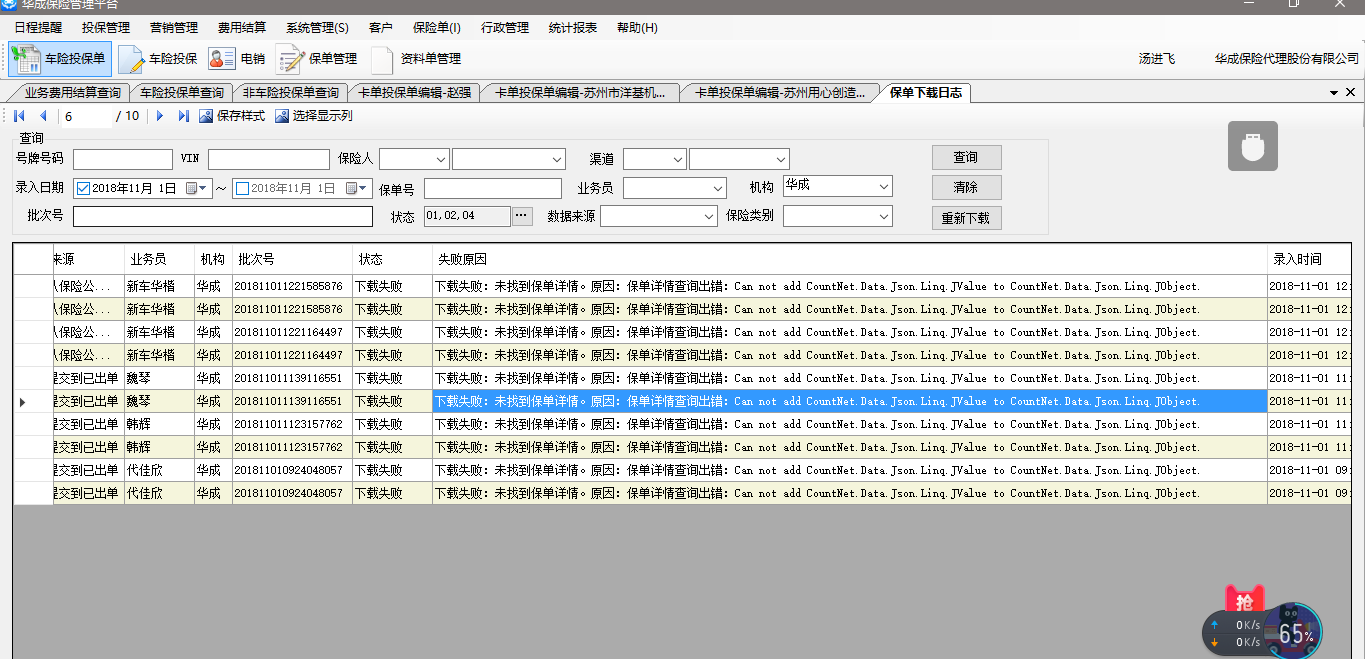
Task: Open 行政管理 menu
Action: (x=505, y=28)
